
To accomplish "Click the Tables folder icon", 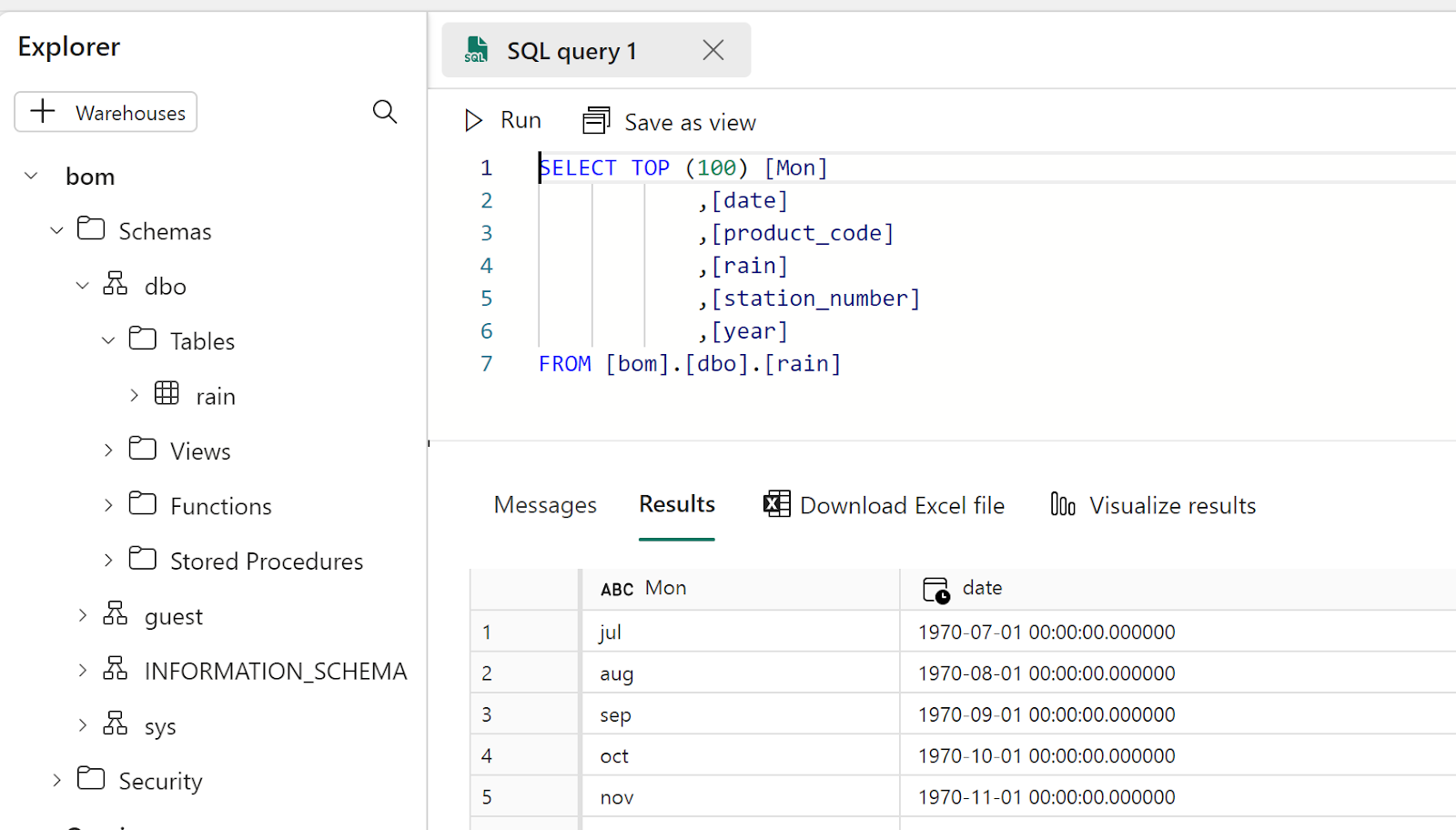I will [143, 339].
